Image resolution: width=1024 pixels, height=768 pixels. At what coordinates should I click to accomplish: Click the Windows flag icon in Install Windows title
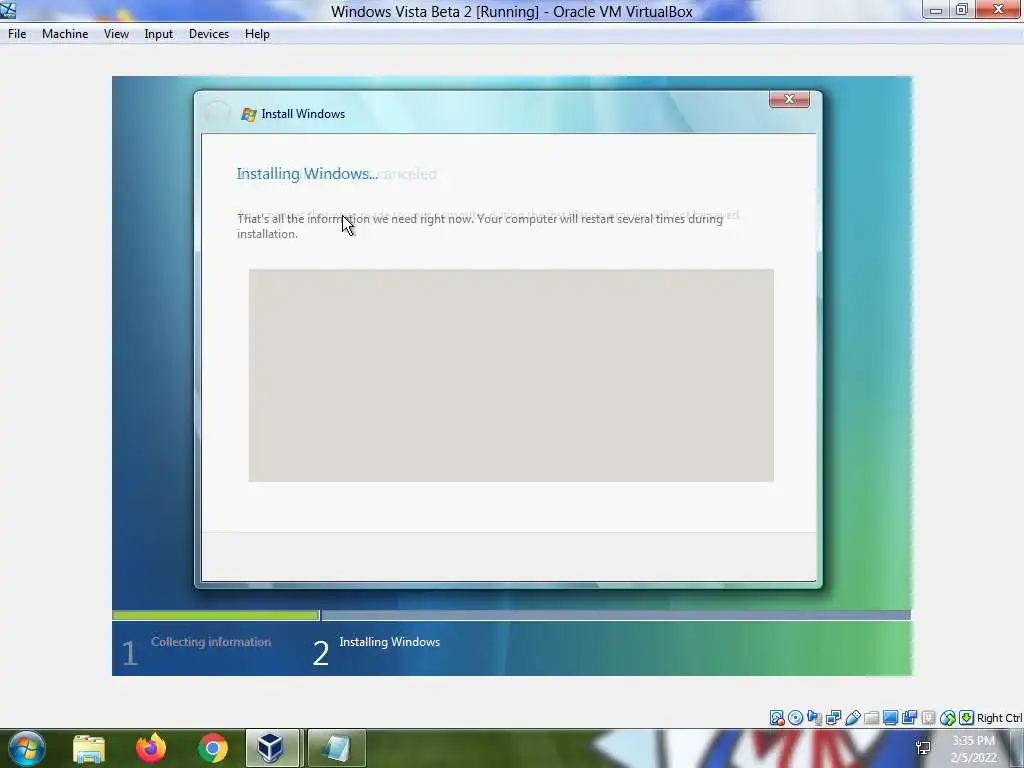click(249, 114)
